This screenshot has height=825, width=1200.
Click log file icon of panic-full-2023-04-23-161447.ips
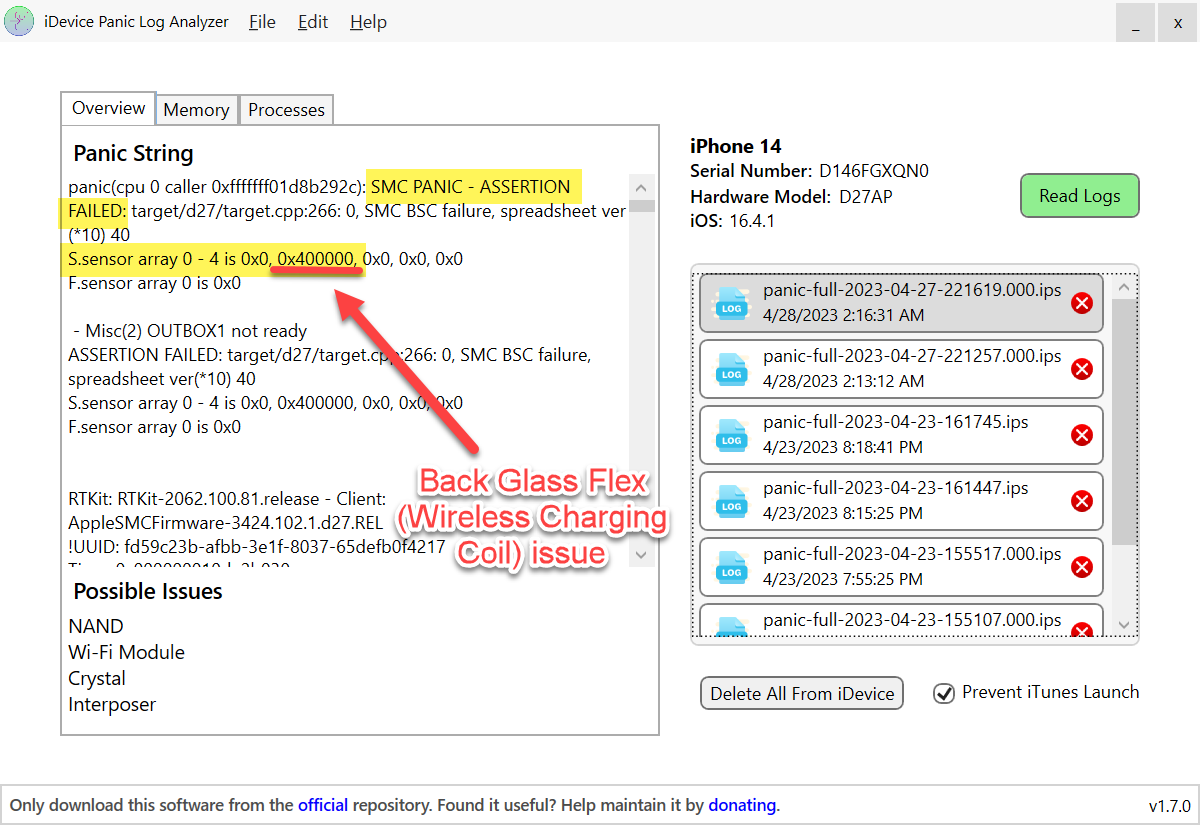point(731,501)
